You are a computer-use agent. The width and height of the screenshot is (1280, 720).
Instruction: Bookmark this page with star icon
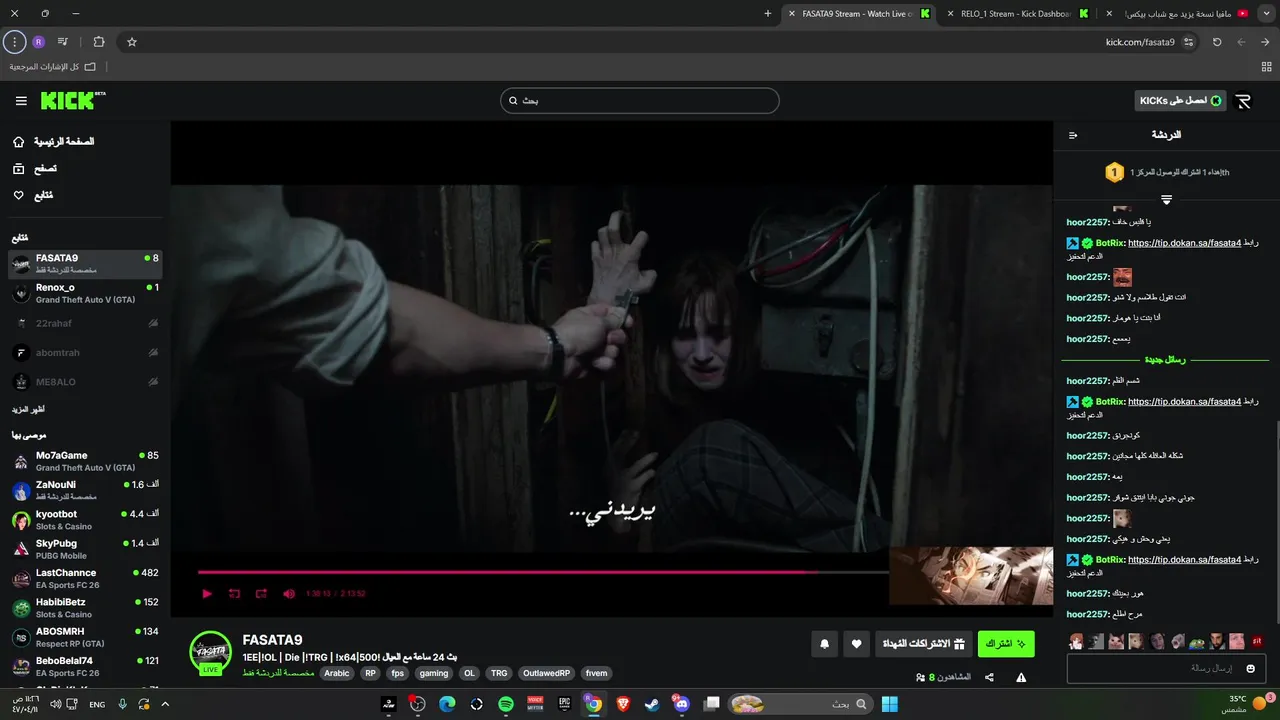point(131,42)
